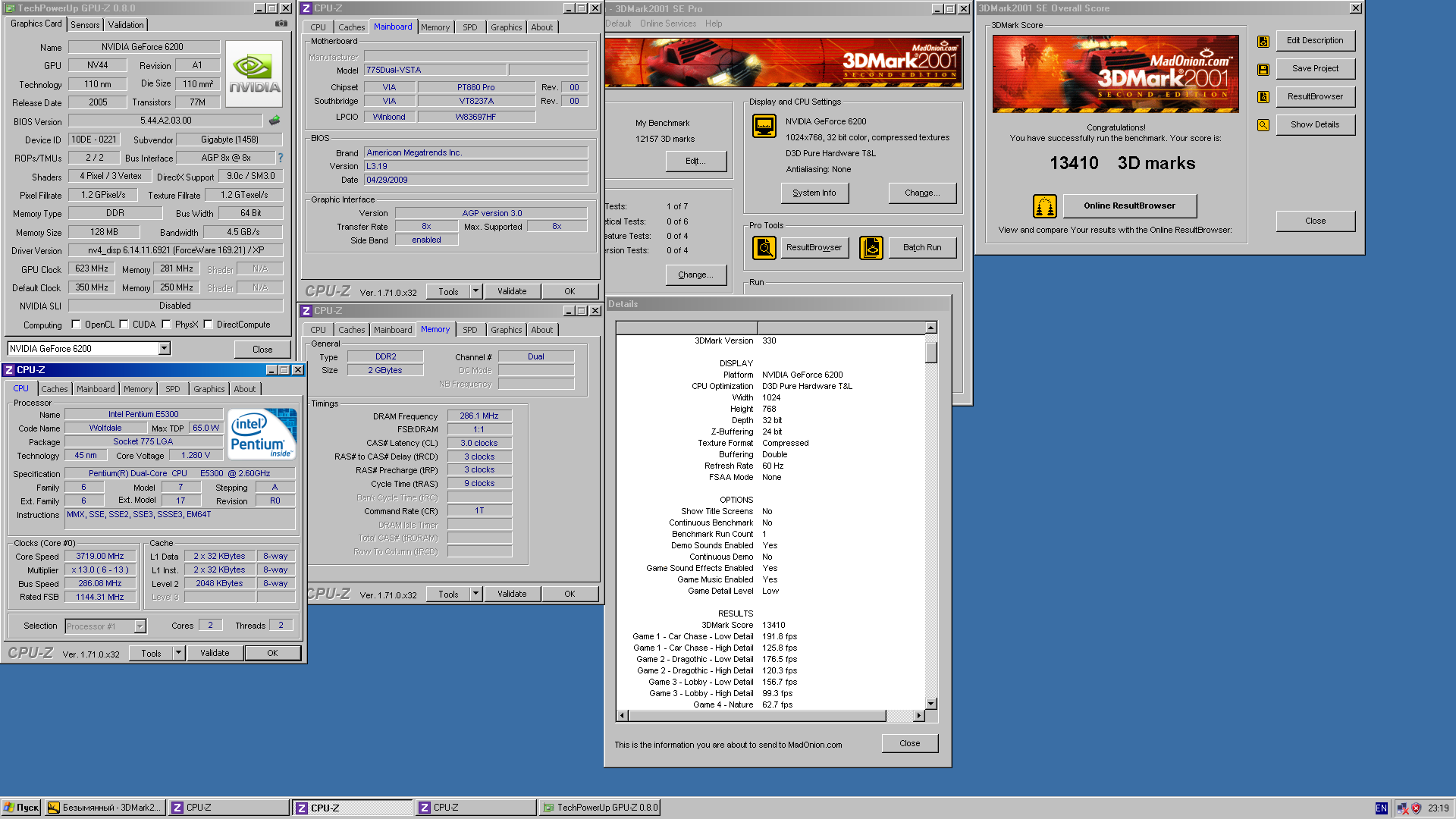This screenshot has width=1456, height=819.
Task: Click the BIOS save chip icon in GPU-Z
Action: click(275, 121)
